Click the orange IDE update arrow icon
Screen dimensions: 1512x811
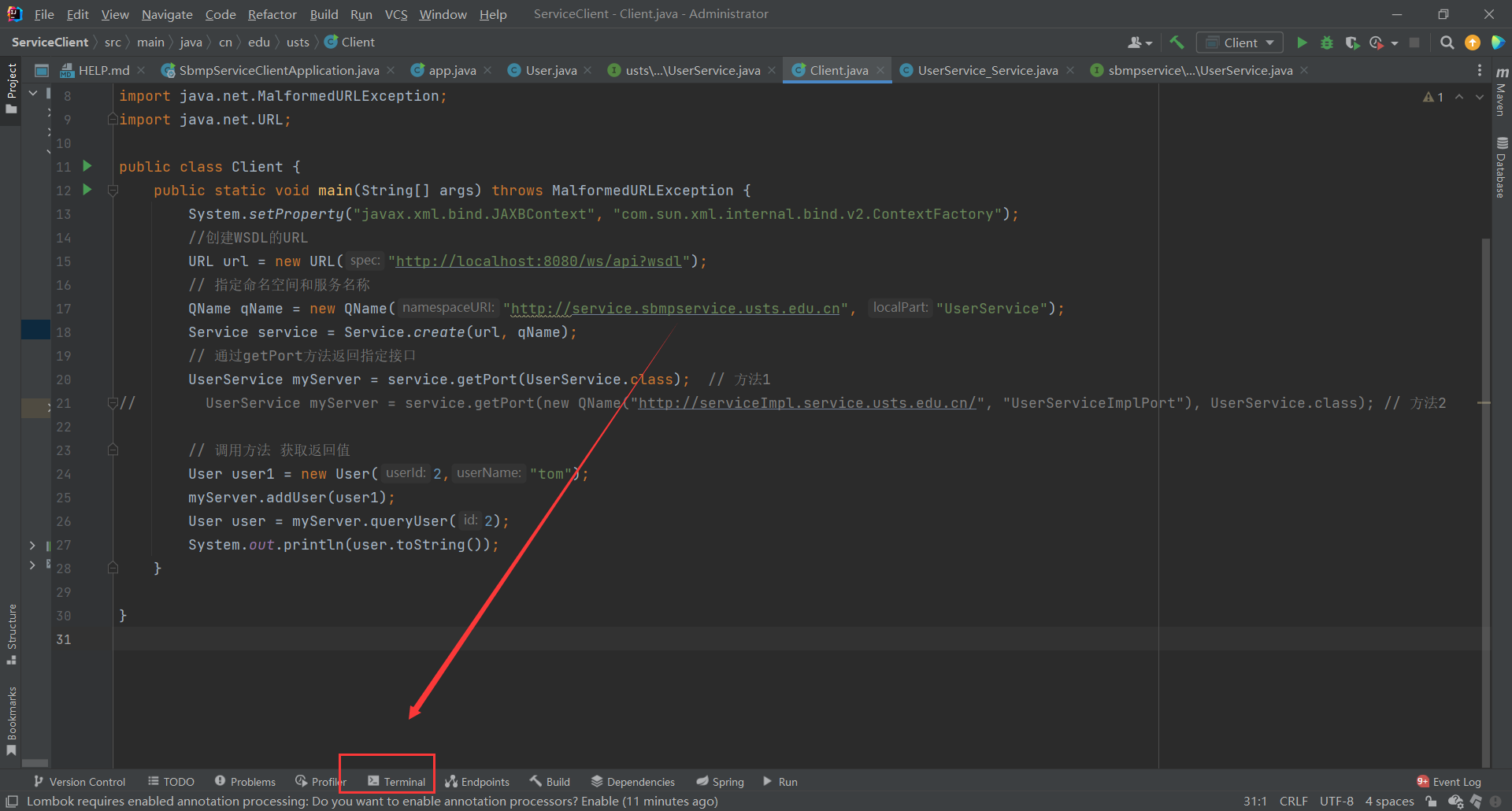(1472, 43)
